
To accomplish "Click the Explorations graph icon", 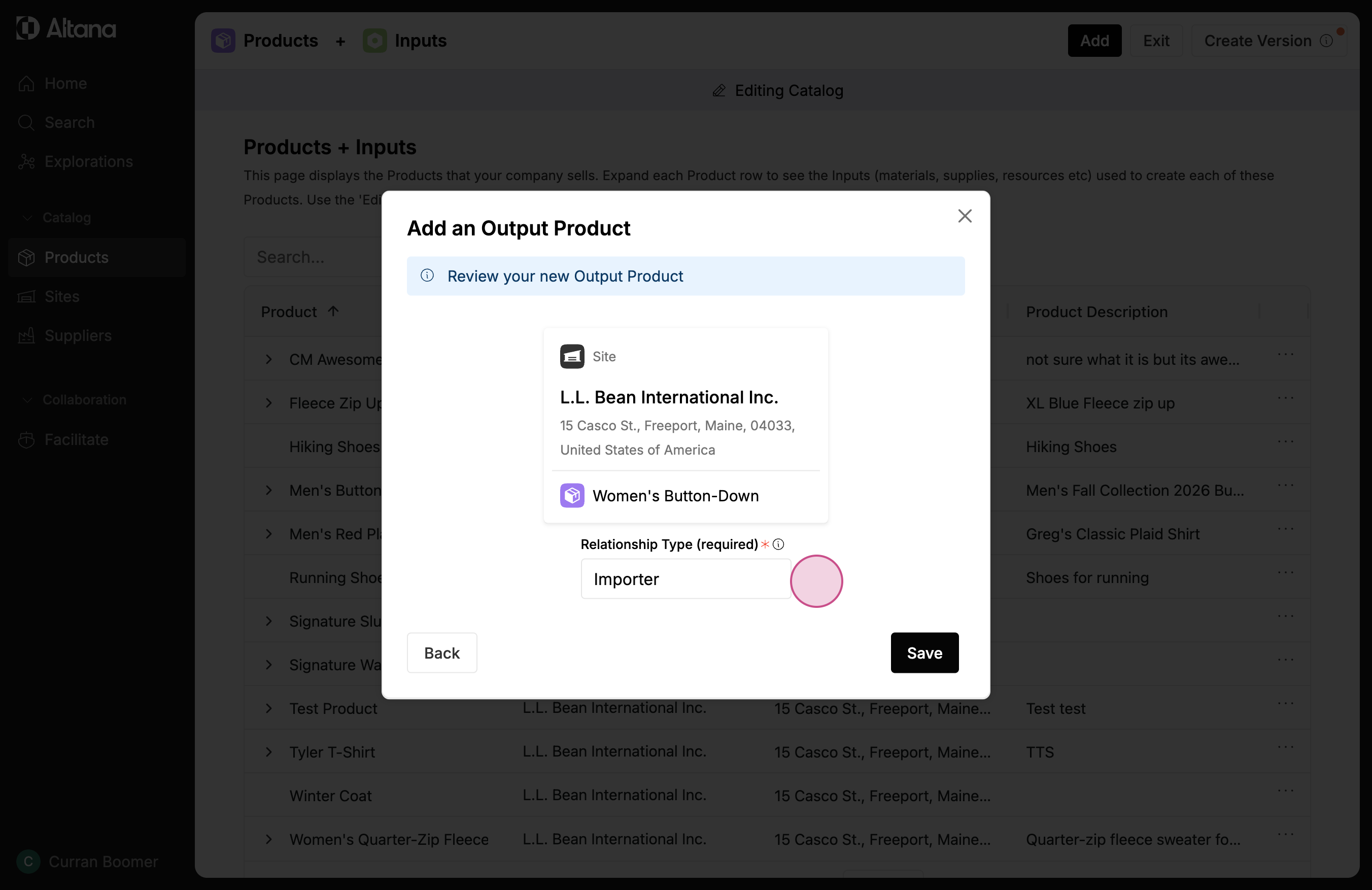I will [26, 161].
